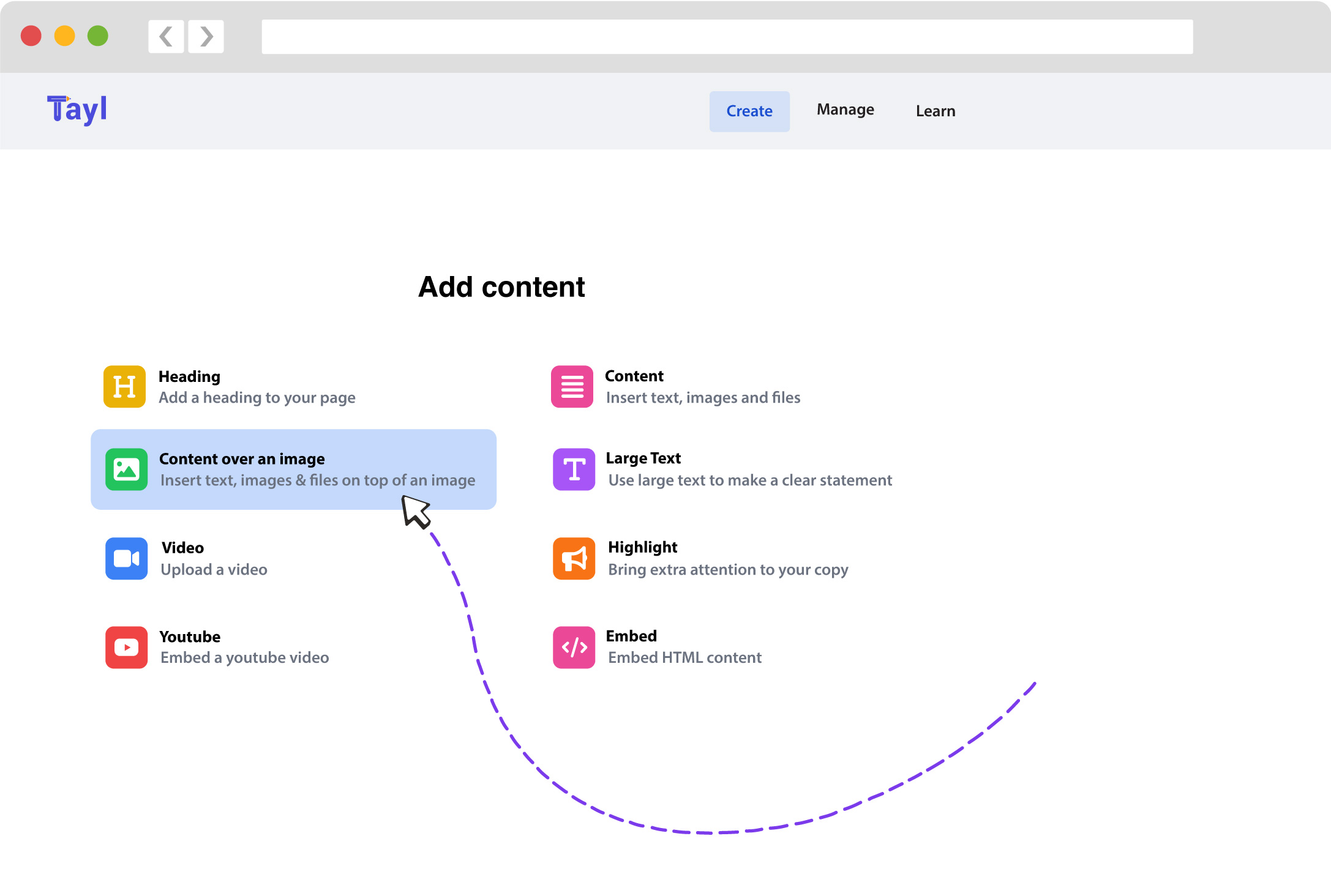Select 'Upload a video' option text
The height and width of the screenshot is (896, 1331).
[214, 569]
